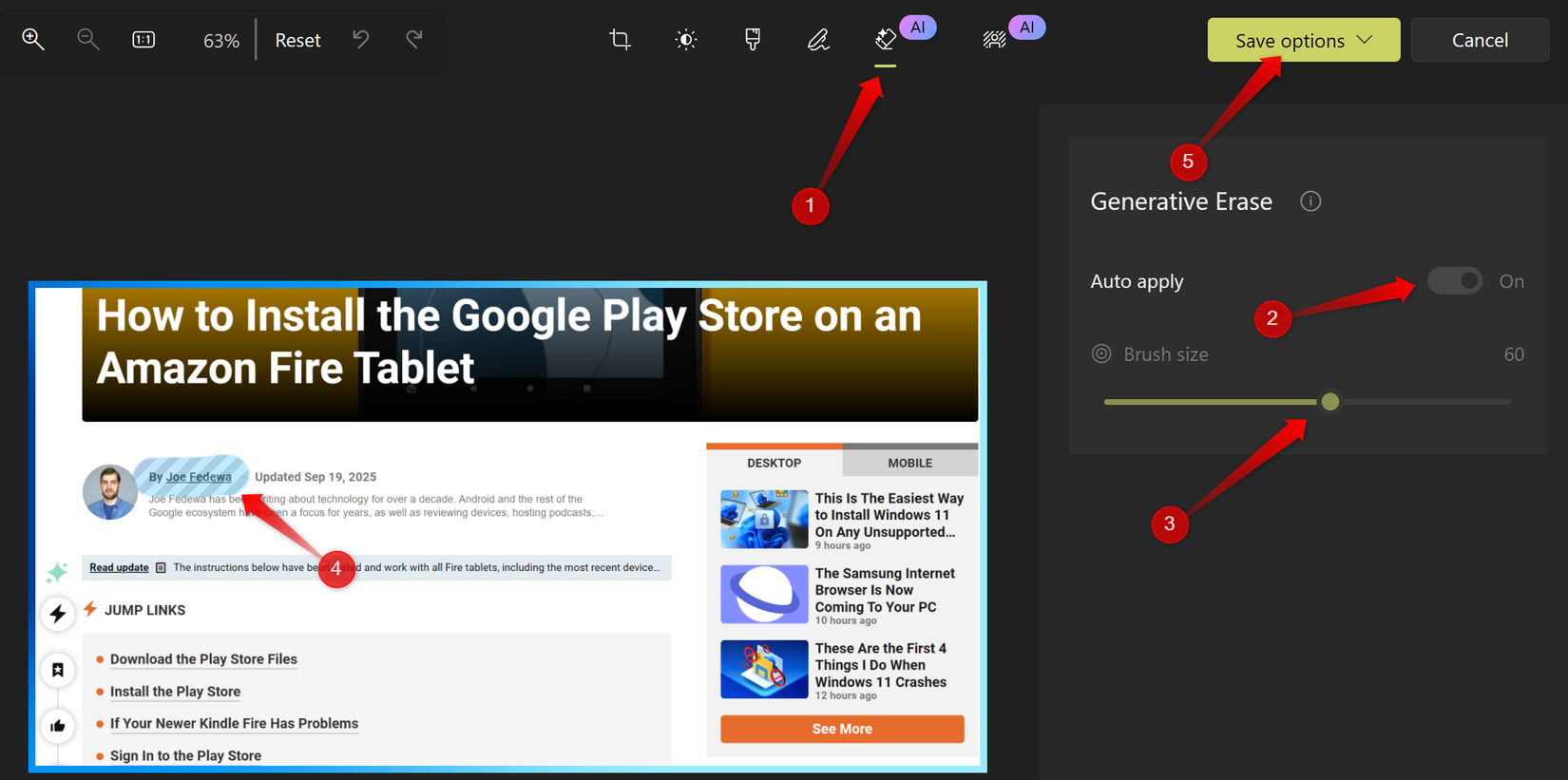Click the zoom in magnifier icon
The height and width of the screenshot is (780, 1568).
click(33, 40)
